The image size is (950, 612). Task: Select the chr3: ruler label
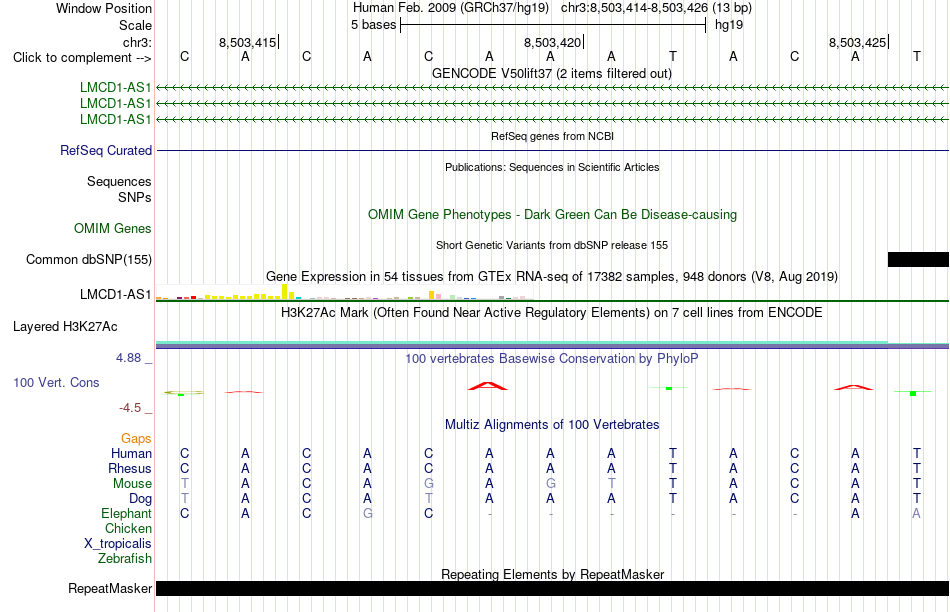137,42
